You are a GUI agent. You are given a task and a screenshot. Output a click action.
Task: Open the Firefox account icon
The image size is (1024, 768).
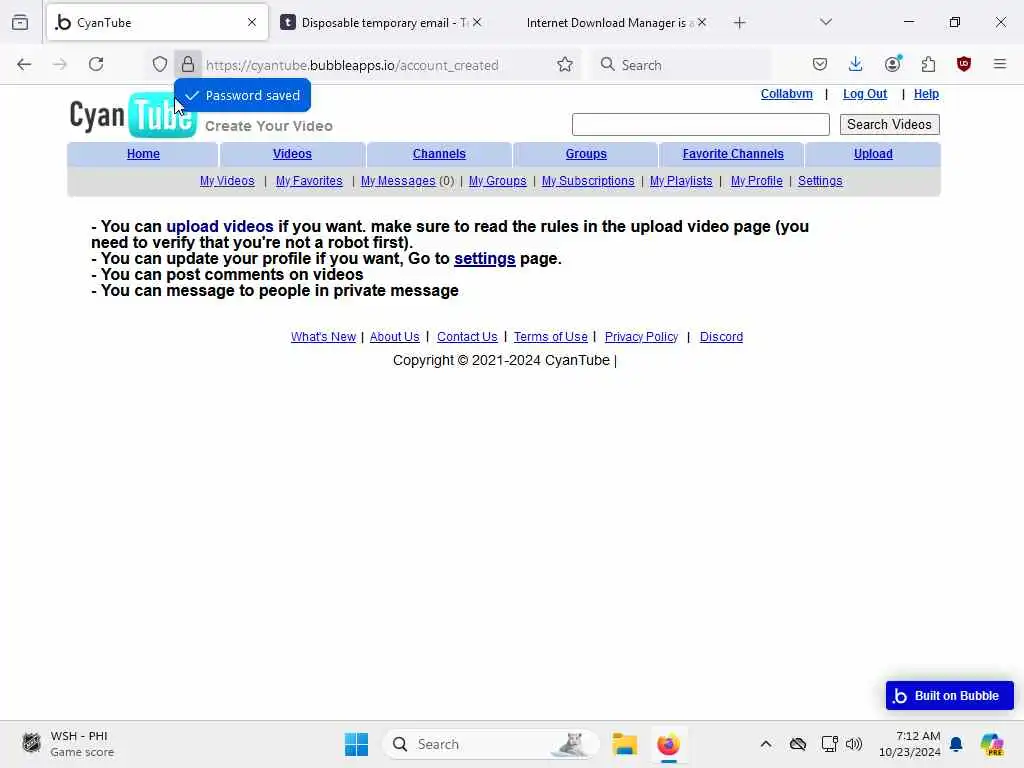point(892,64)
